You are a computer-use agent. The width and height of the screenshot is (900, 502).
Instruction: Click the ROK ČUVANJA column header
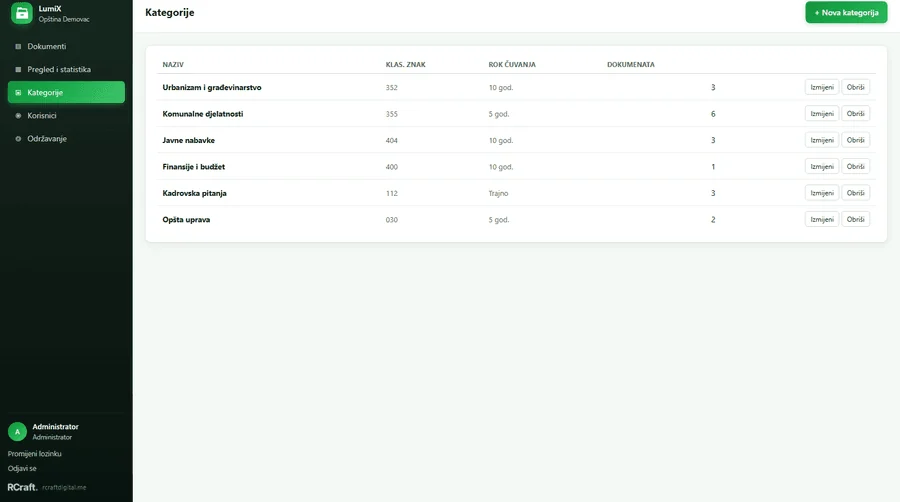pyautogui.click(x=512, y=65)
